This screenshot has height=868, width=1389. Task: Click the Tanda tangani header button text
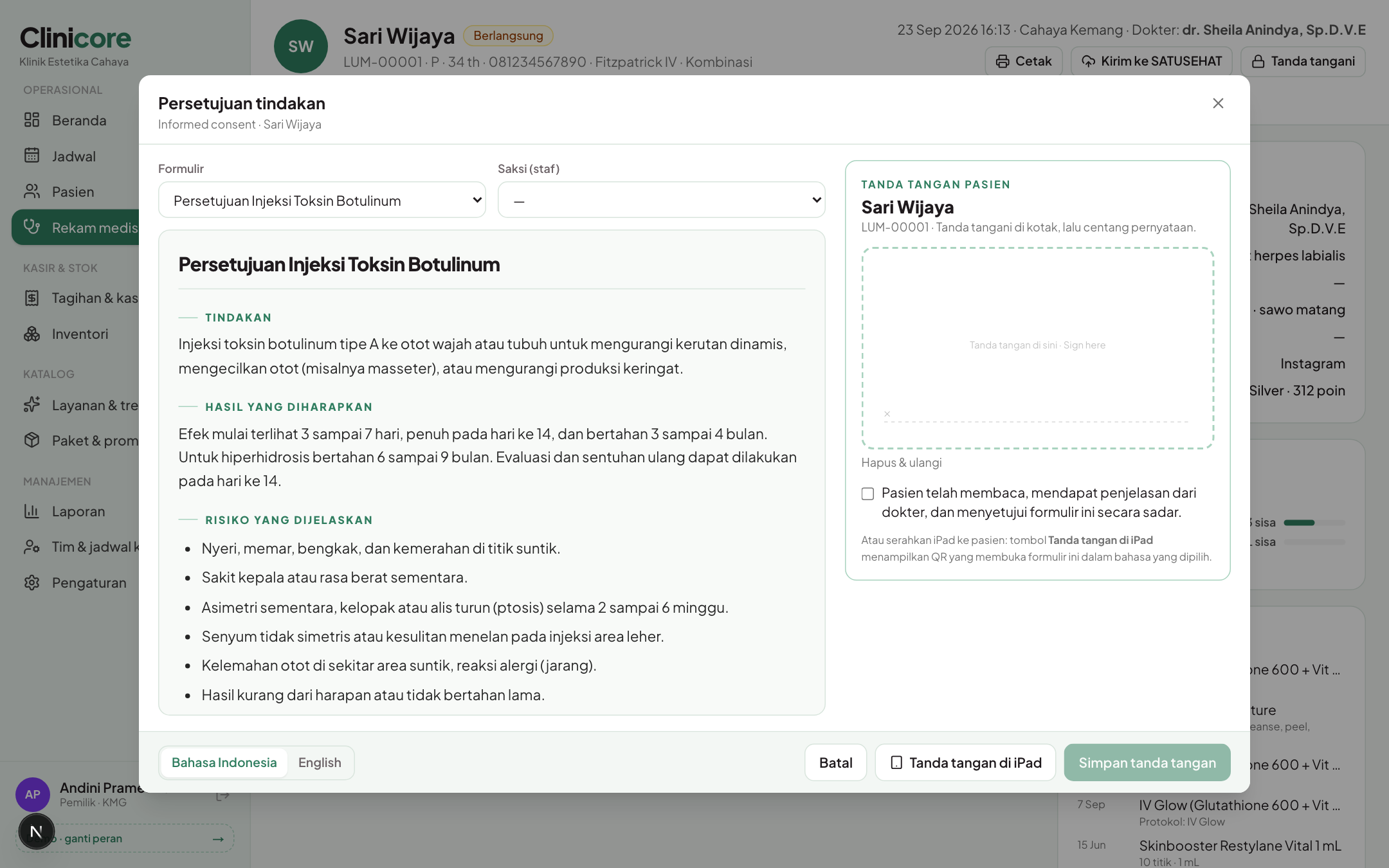pyautogui.click(x=1313, y=61)
